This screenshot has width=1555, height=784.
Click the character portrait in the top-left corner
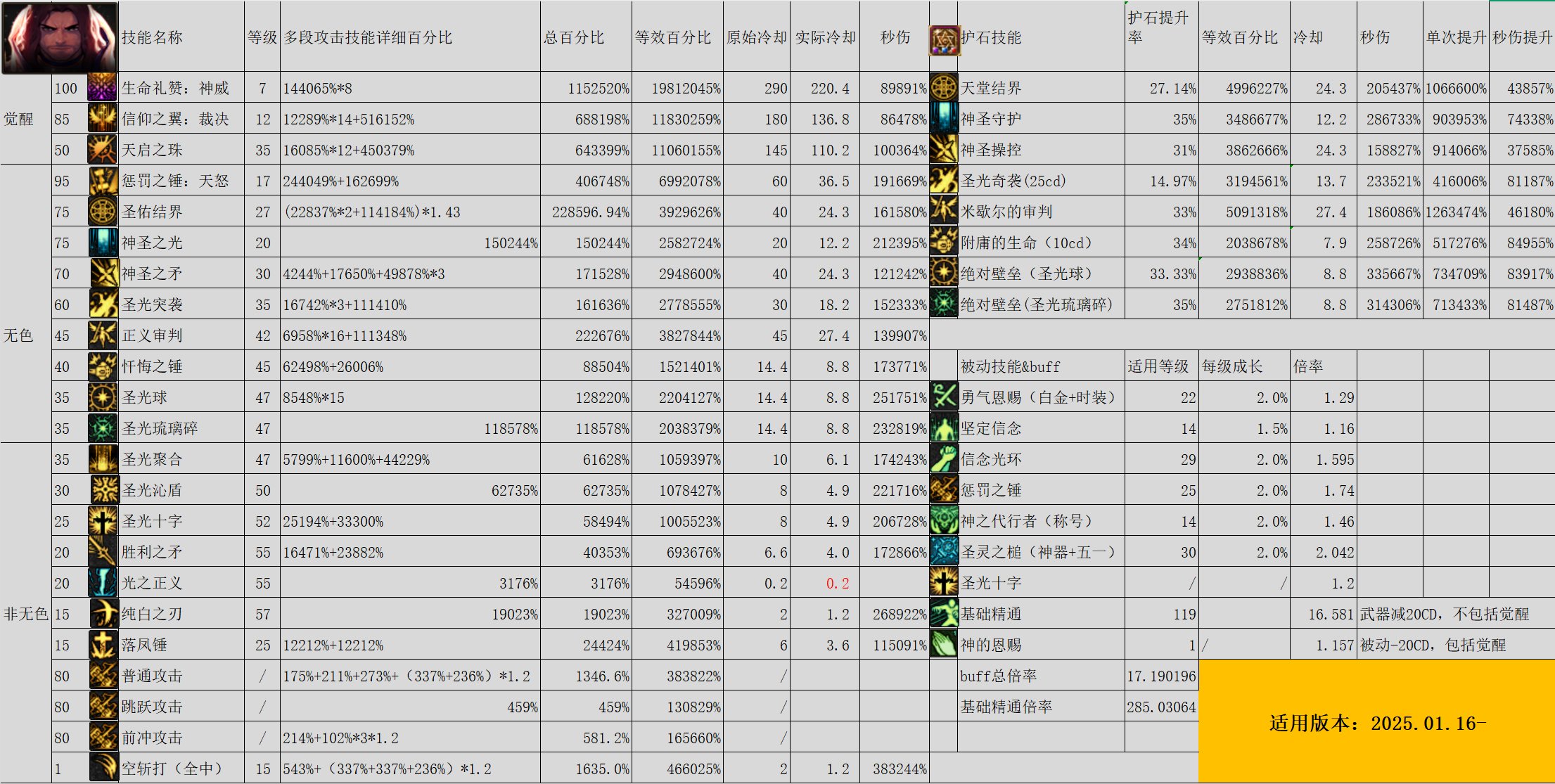pos(60,38)
